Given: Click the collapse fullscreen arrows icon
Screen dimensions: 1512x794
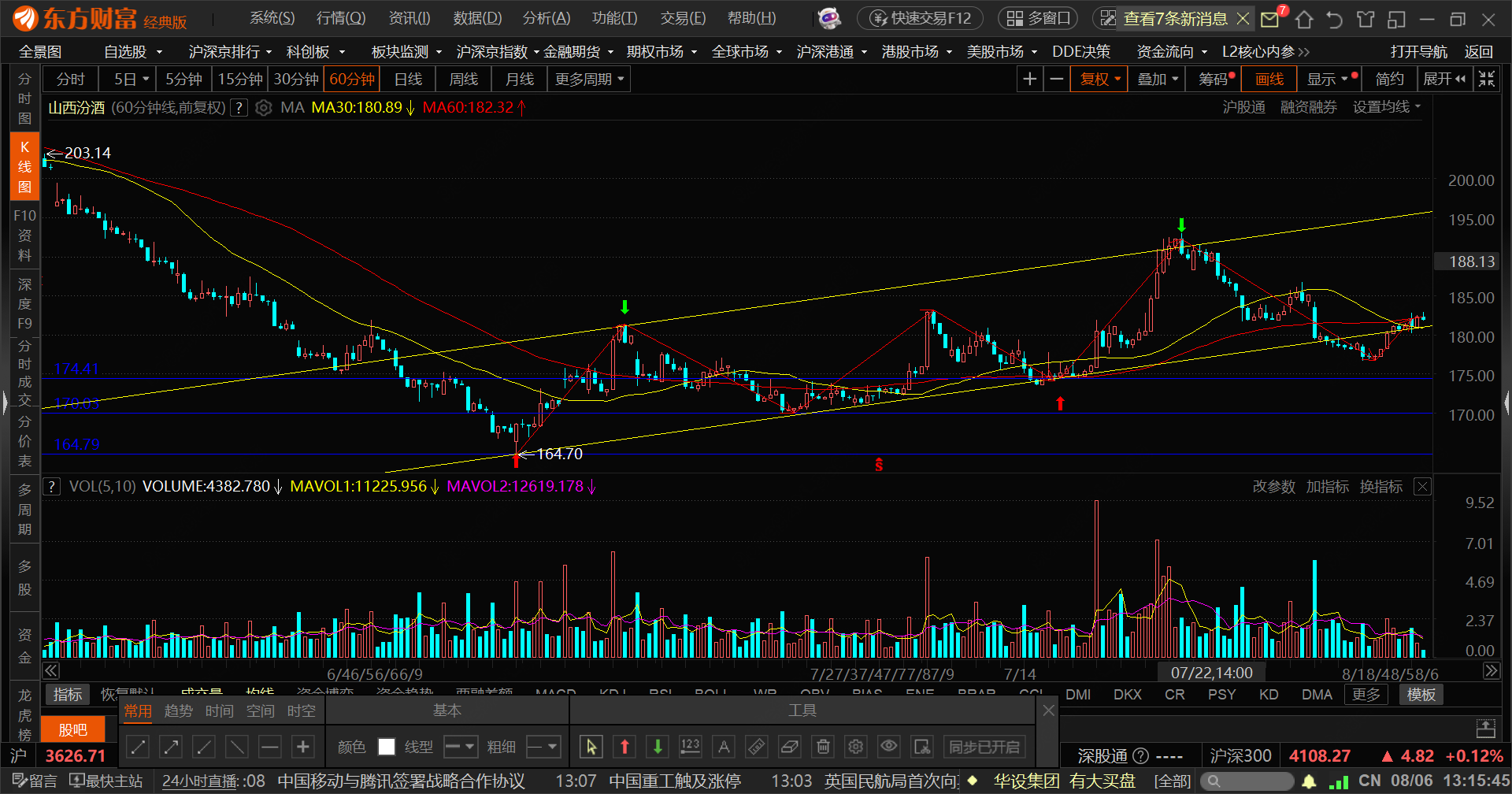Looking at the screenshot, I should [1486, 79].
